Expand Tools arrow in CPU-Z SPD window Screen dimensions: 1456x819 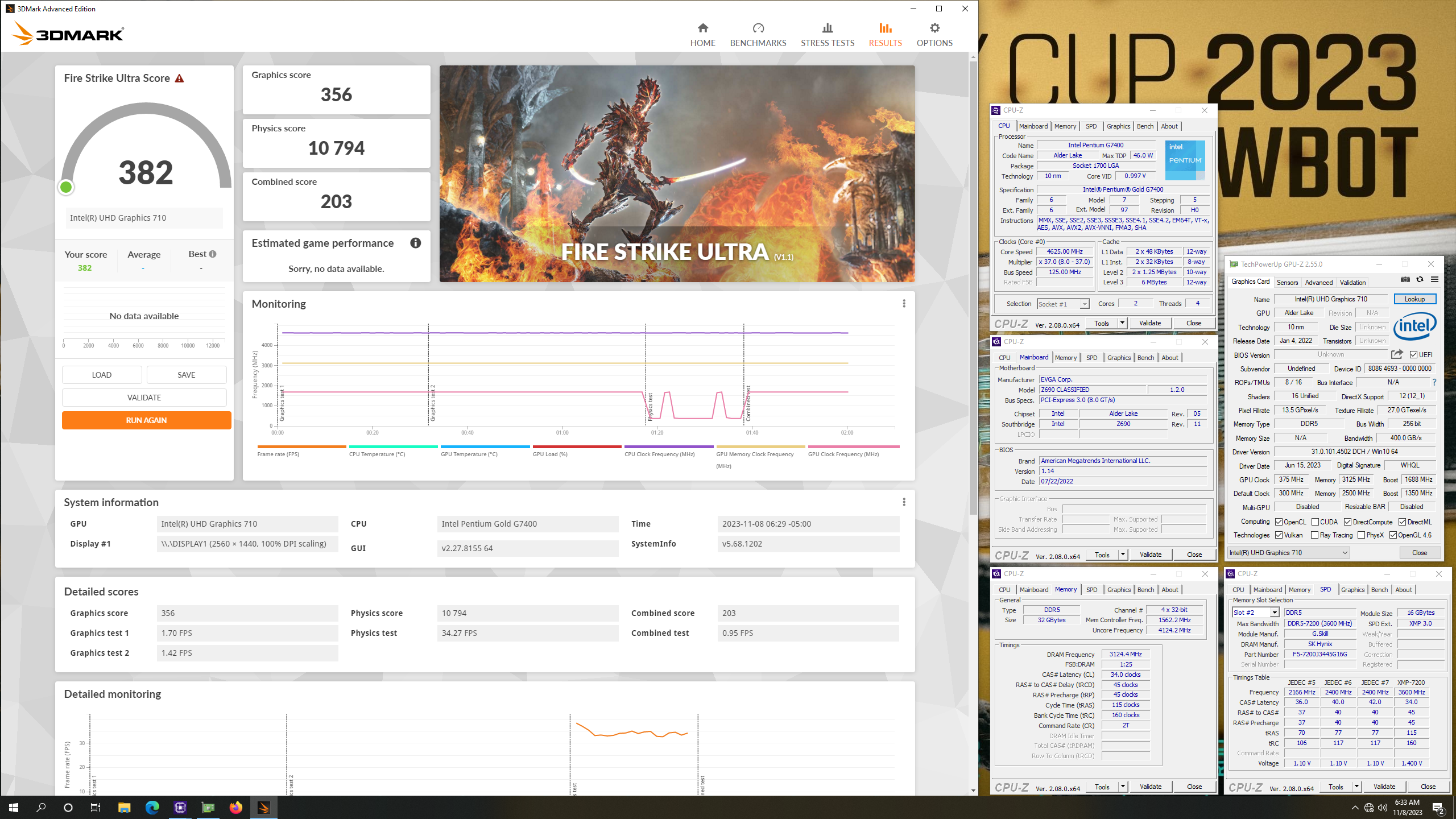coord(1356,787)
